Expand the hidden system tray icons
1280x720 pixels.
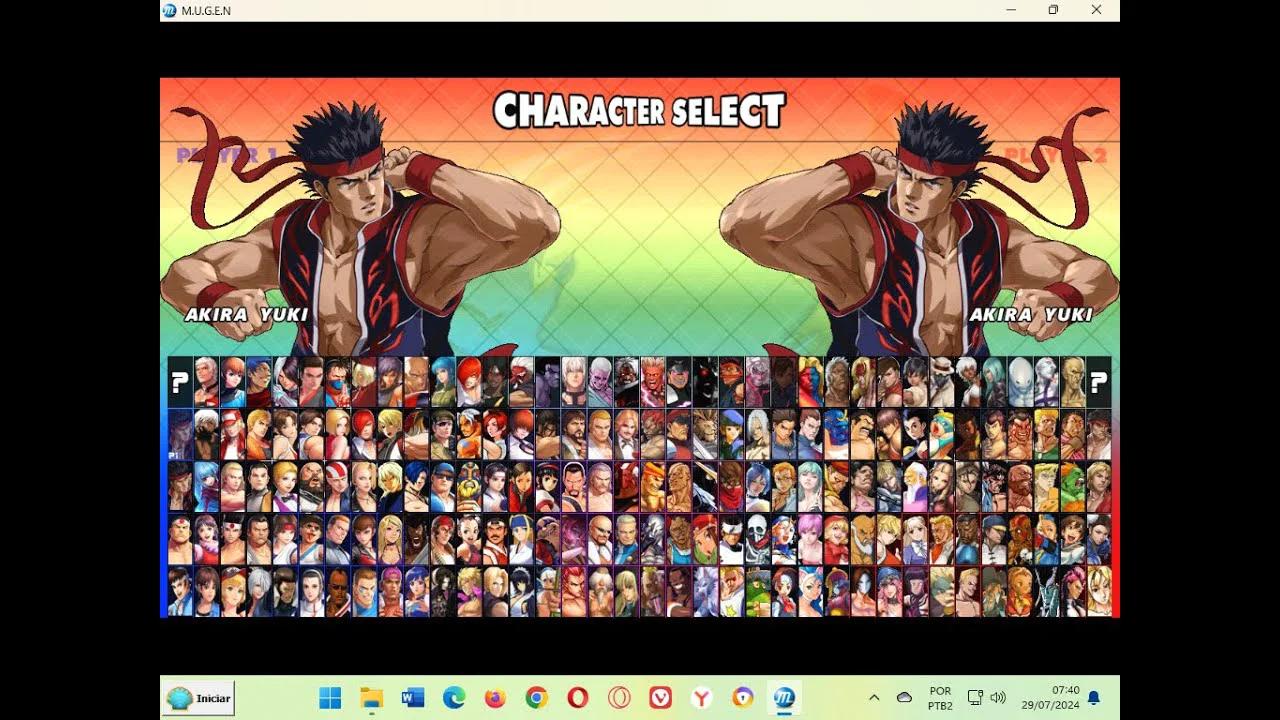873,698
